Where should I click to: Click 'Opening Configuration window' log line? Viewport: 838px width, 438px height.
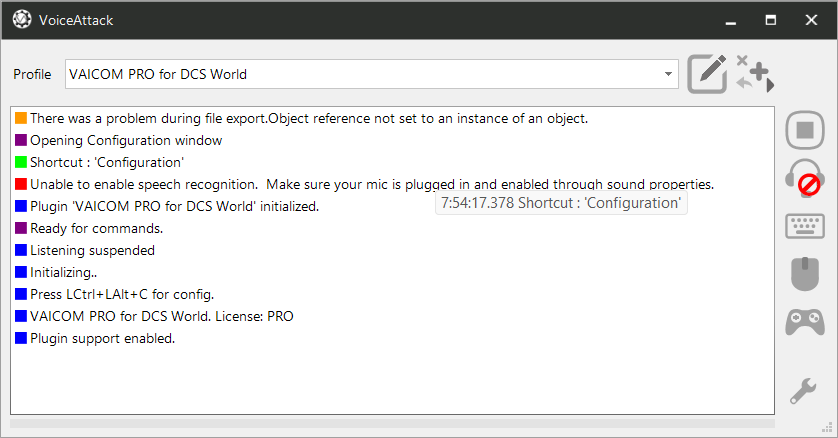tap(126, 140)
